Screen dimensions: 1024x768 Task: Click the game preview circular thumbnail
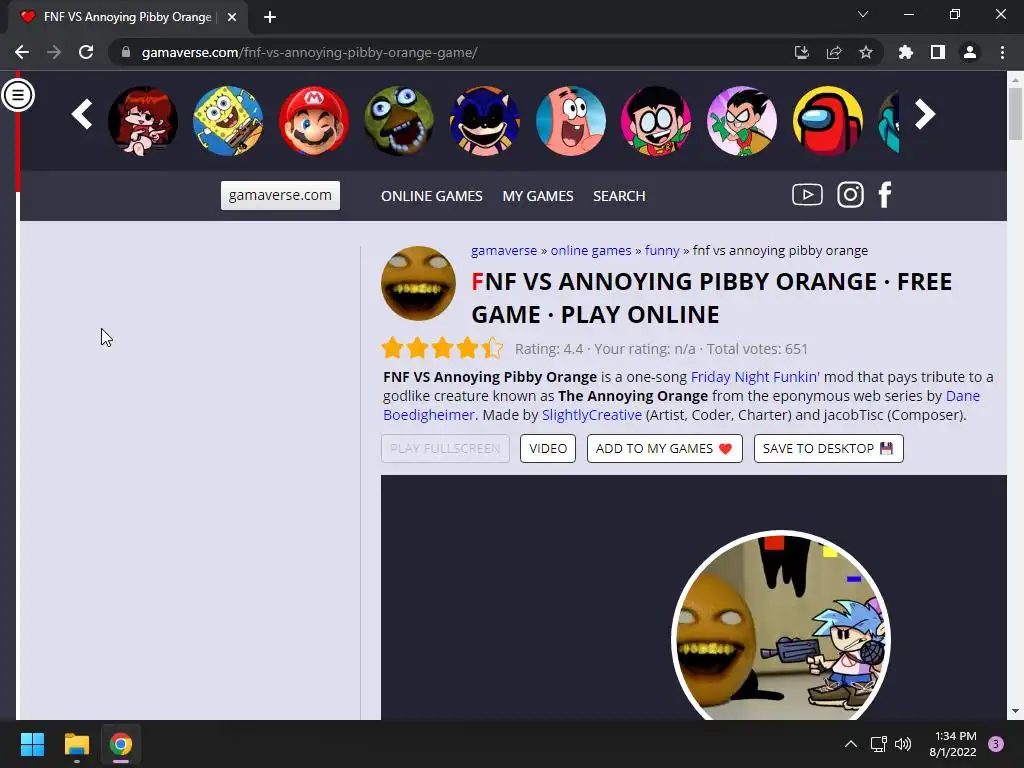tap(780, 625)
